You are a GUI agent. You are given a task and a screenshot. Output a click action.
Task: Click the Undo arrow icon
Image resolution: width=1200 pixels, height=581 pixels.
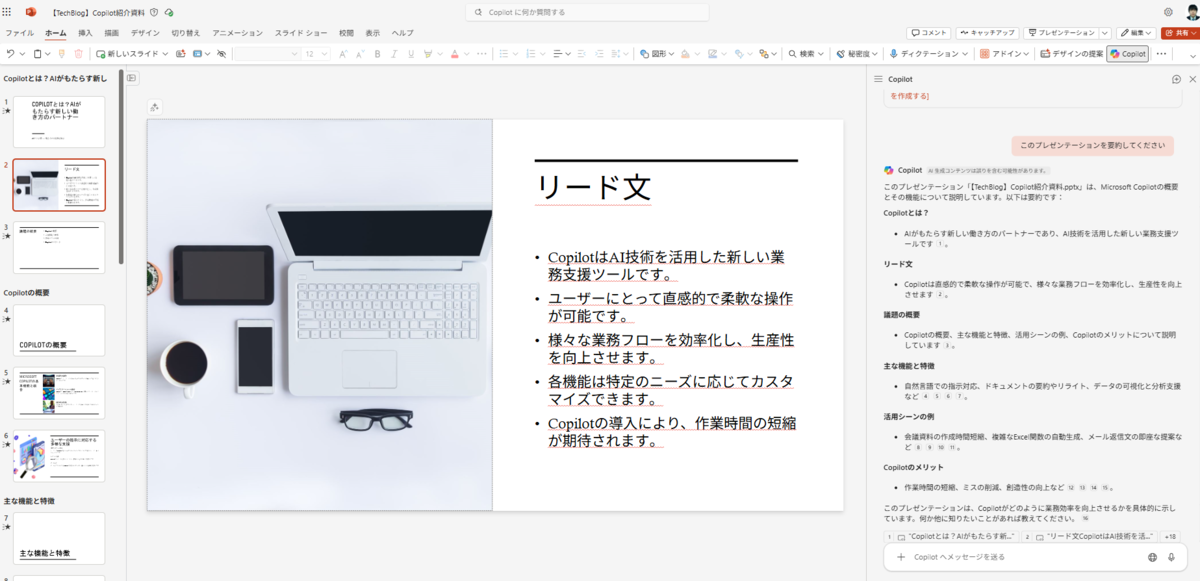click(10, 54)
